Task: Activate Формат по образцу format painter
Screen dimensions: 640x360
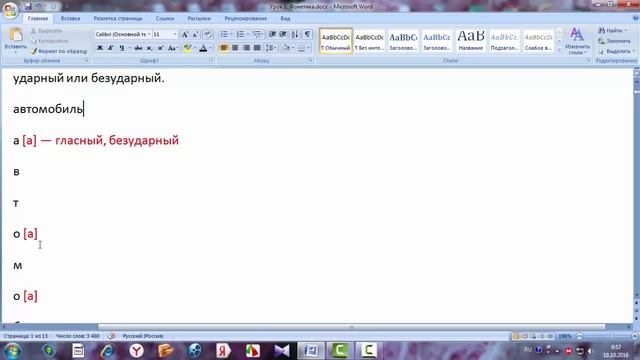Action: click(59, 51)
